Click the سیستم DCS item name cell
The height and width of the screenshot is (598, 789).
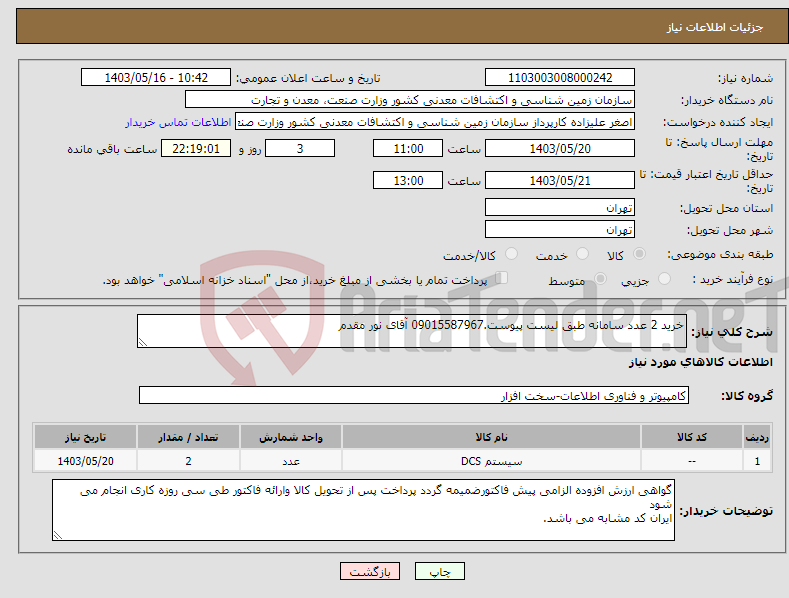(x=491, y=461)
